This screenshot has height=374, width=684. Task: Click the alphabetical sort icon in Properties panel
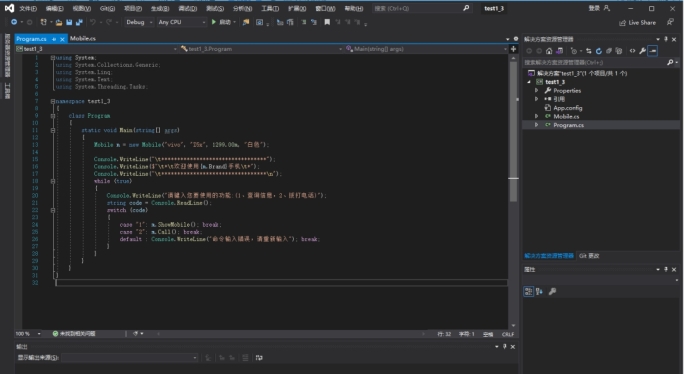pyautogui.click(x=540, y=292)
